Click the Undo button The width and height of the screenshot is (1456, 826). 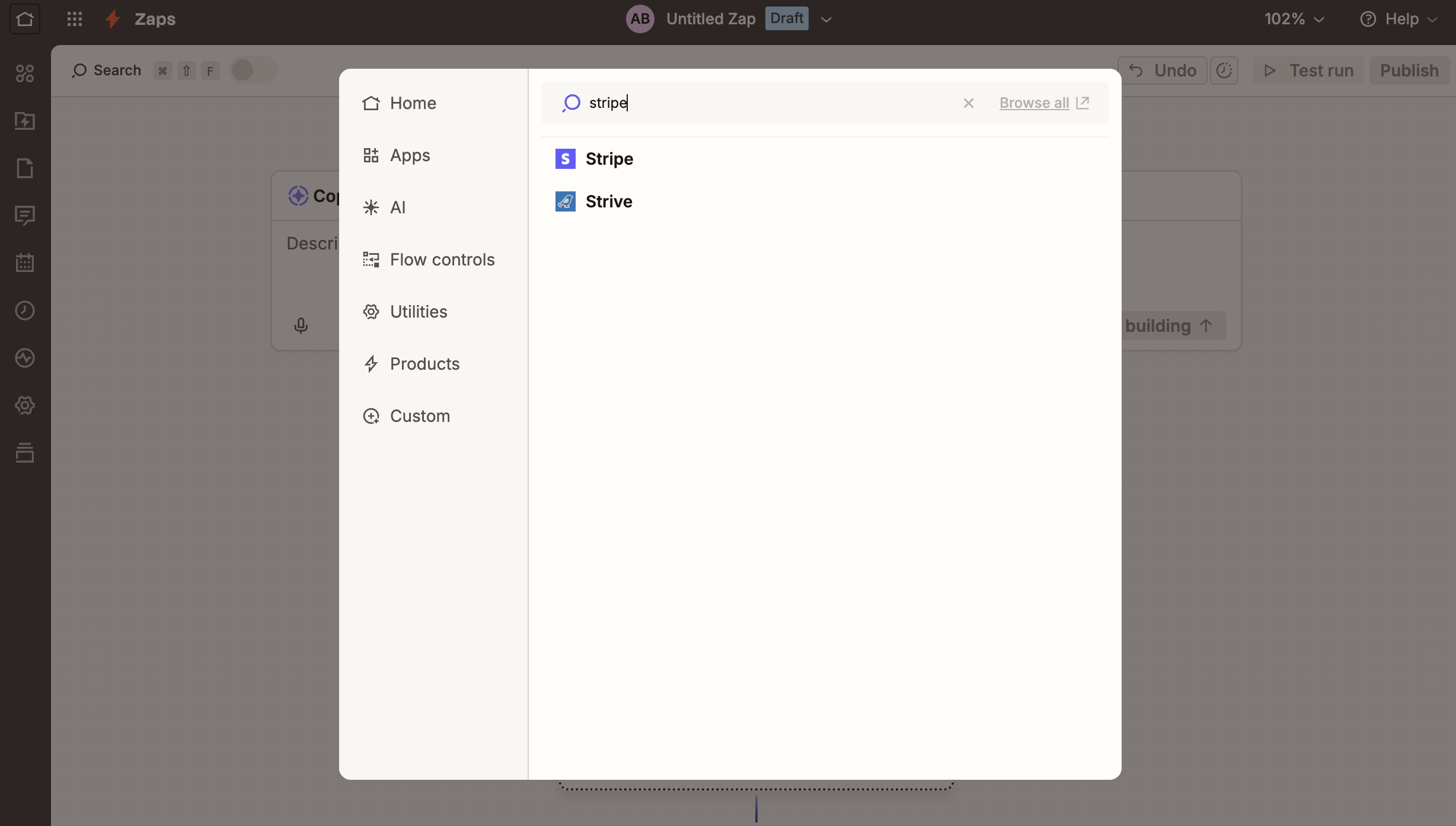tap(1162, 71)
